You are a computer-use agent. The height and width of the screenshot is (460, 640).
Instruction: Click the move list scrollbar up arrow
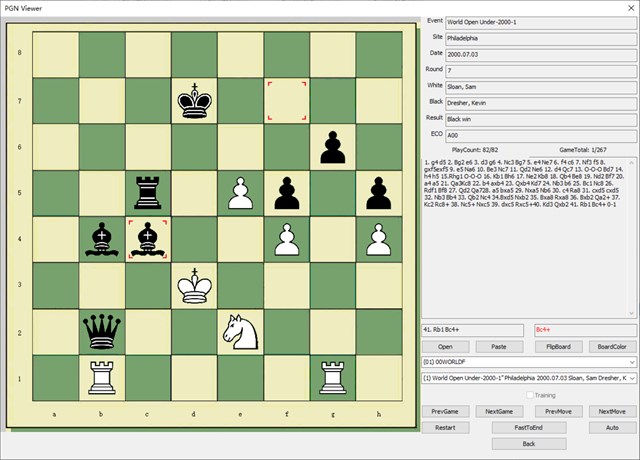pyautogui.click(x=632, y=162)
